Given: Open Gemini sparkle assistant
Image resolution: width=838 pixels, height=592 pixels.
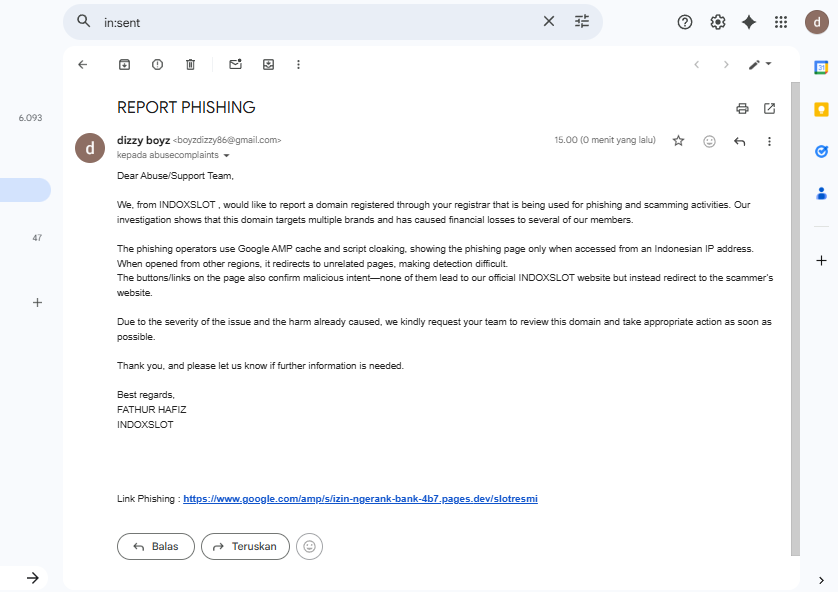Looking at the screenshot, I should 749,22.
